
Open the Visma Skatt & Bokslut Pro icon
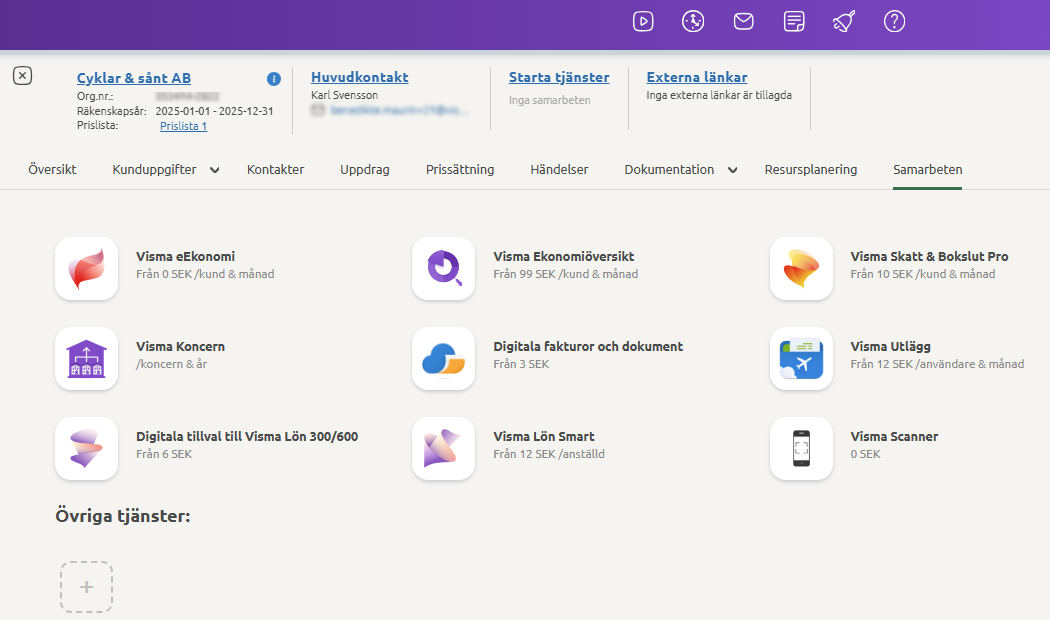coord(802,268)
